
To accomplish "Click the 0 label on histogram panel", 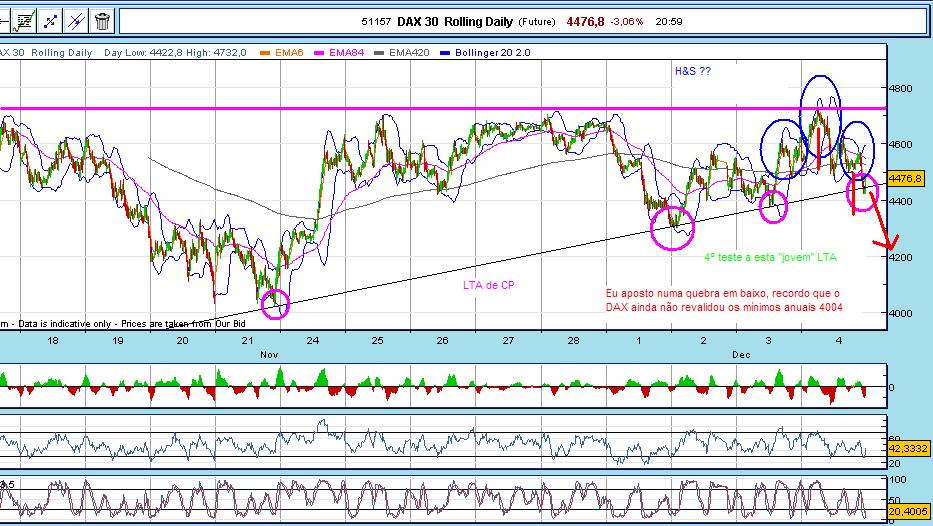I will (891, 387).
